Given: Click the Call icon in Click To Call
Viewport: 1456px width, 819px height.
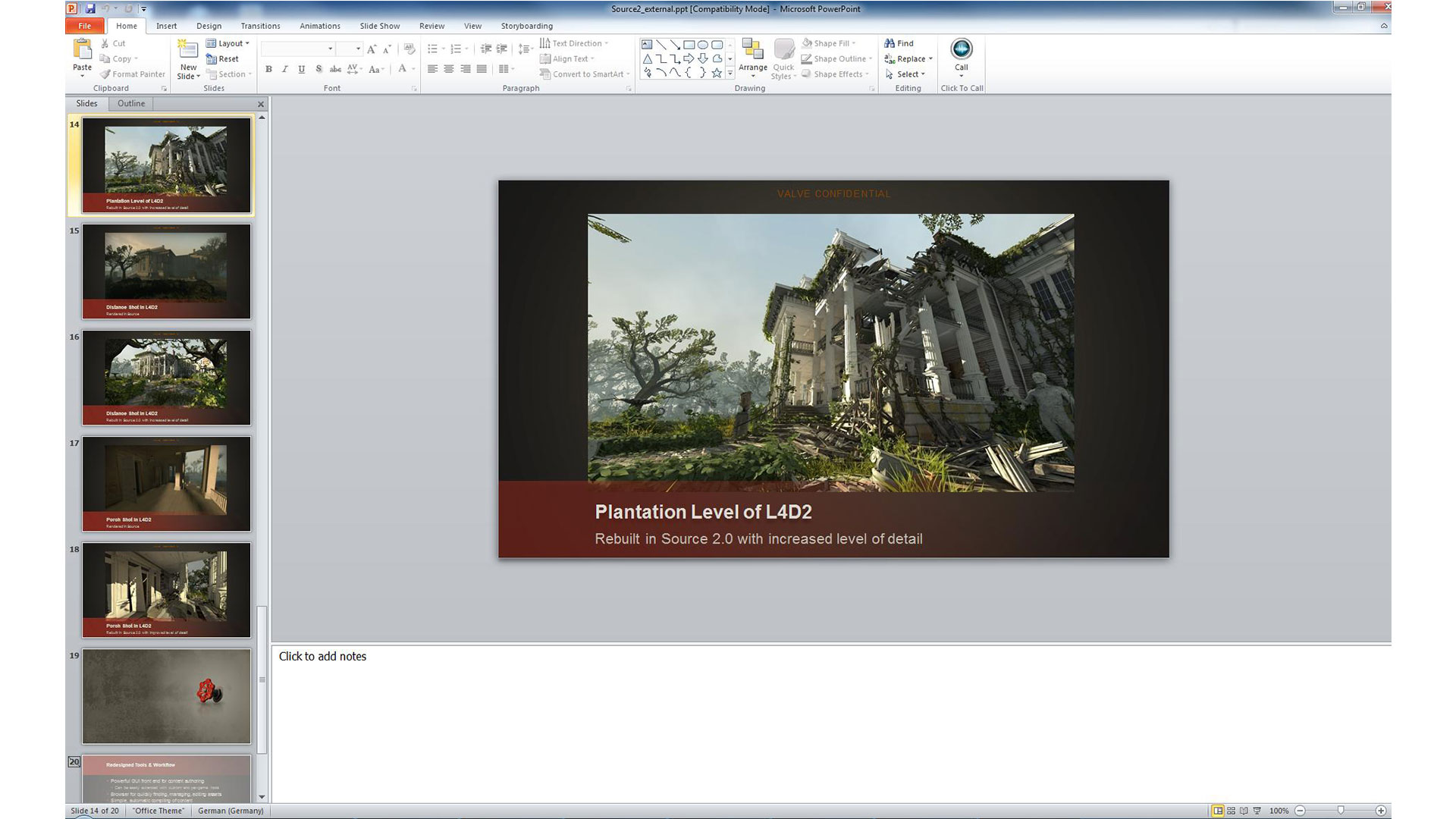Looking at the screenshot, I should click(961, 50).
